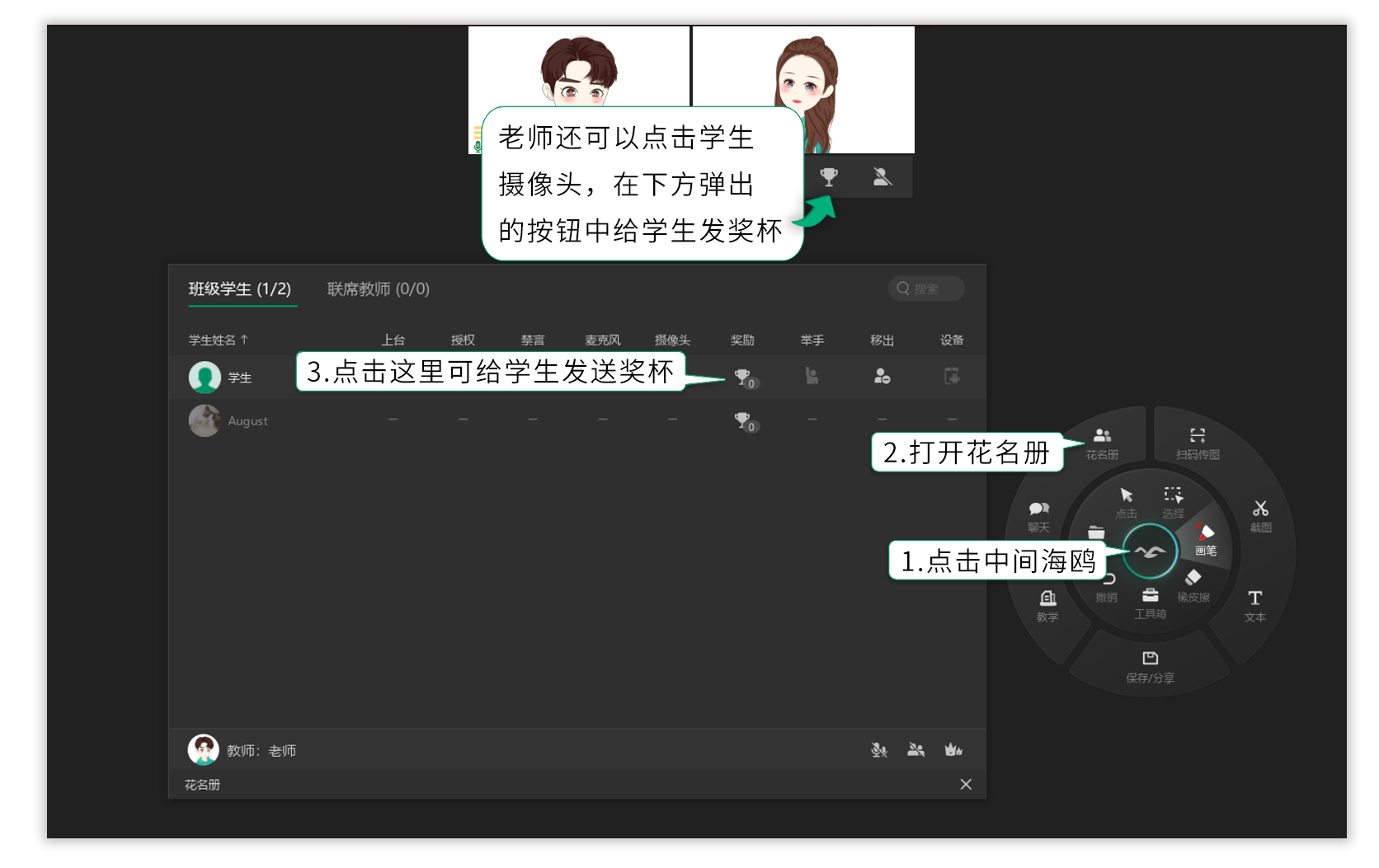Select the 截图 screenshot scissors tool
The image size is (1379, 868).
tap(1260, 517)
